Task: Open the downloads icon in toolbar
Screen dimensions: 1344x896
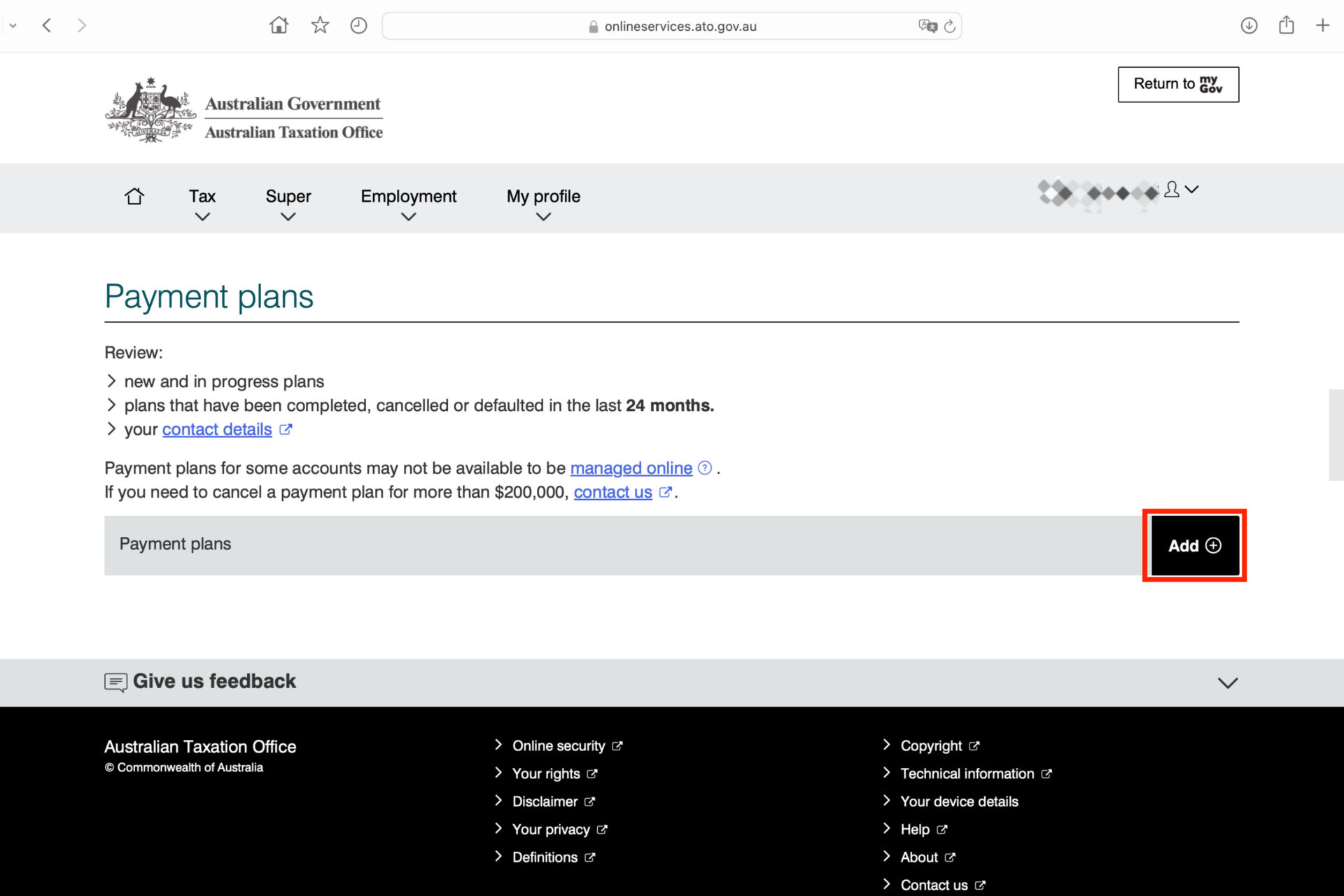Action: pyautogui.click(x=1249, y=26)
